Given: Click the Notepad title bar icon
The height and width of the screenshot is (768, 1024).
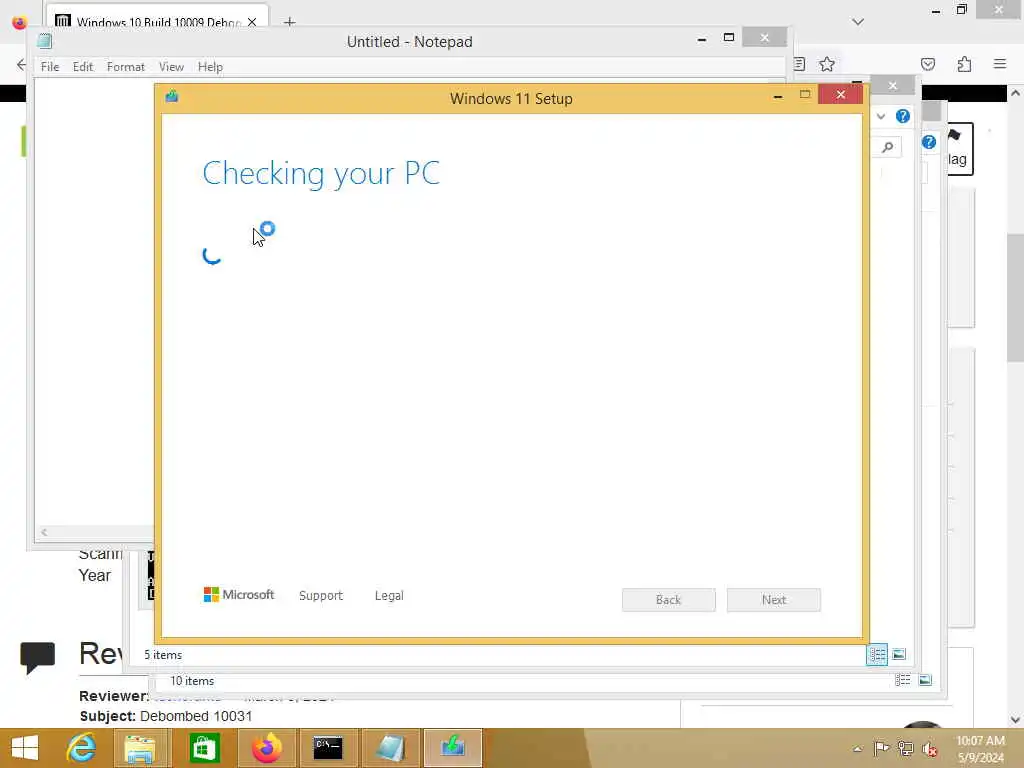Looking at the screenshot, I should tap(44, 41).
